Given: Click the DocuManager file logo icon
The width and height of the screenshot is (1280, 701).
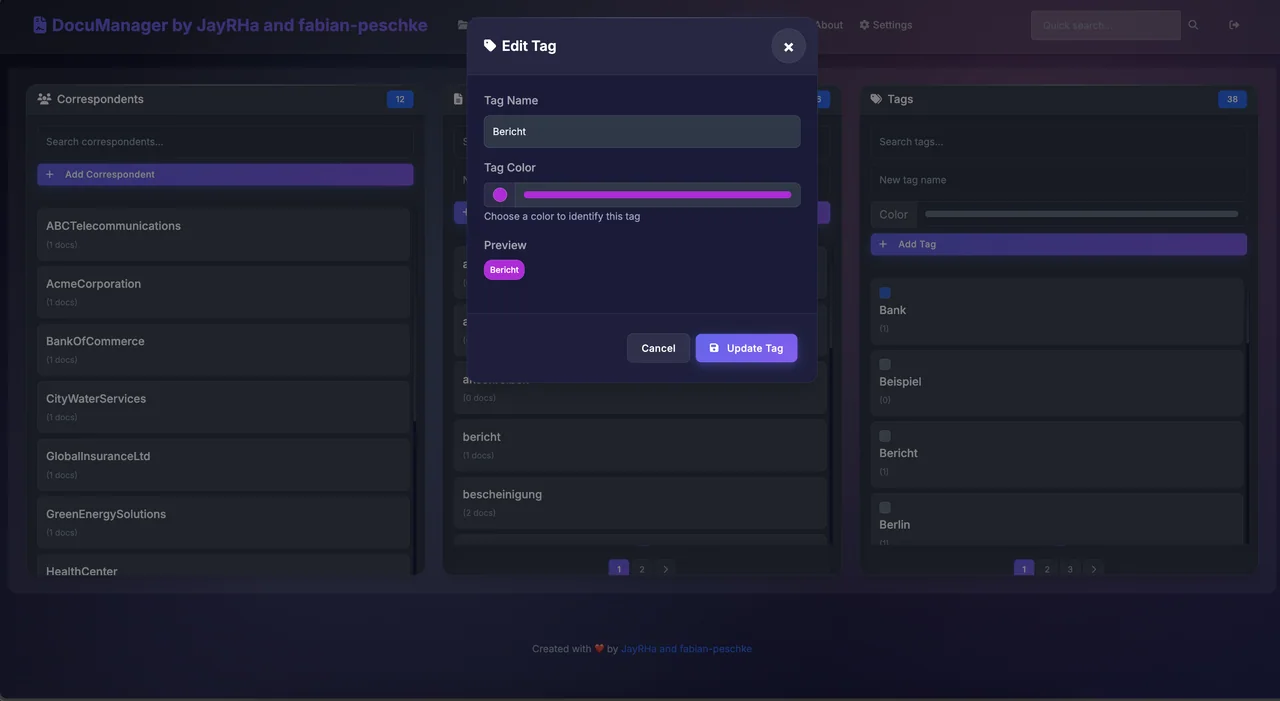Looking at the screenshot, I should pyautogui.click(x=40, y=25).
